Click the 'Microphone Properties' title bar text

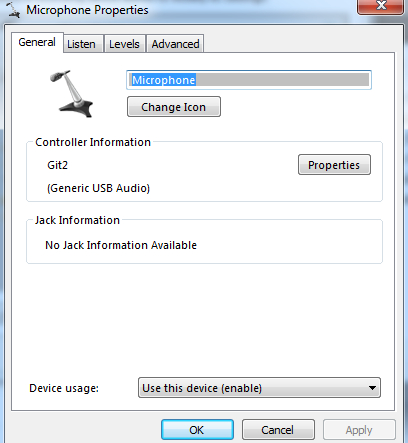(x=87, y=10)
